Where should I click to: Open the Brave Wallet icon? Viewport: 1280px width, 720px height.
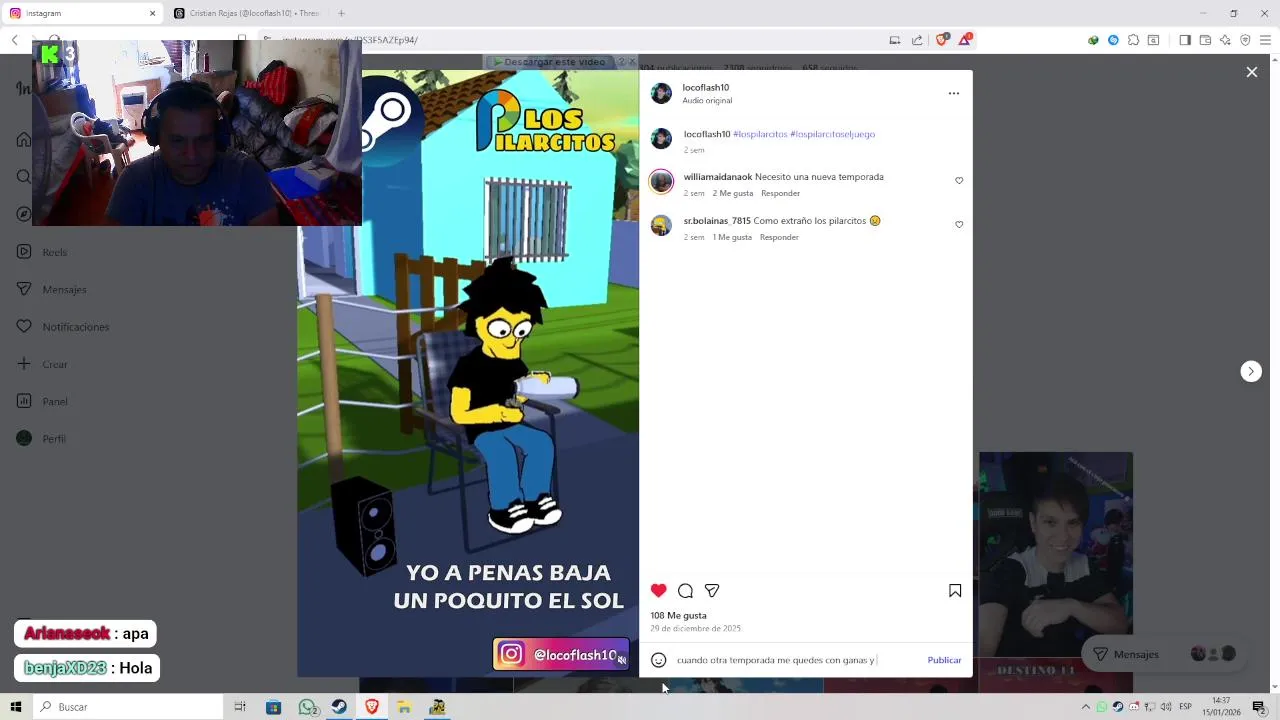point(1205,40)
